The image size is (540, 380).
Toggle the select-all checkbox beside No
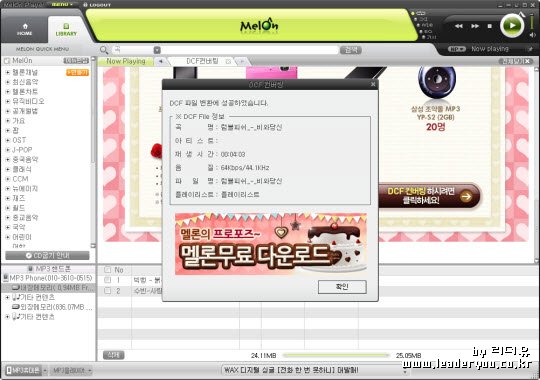coord(107,269)
